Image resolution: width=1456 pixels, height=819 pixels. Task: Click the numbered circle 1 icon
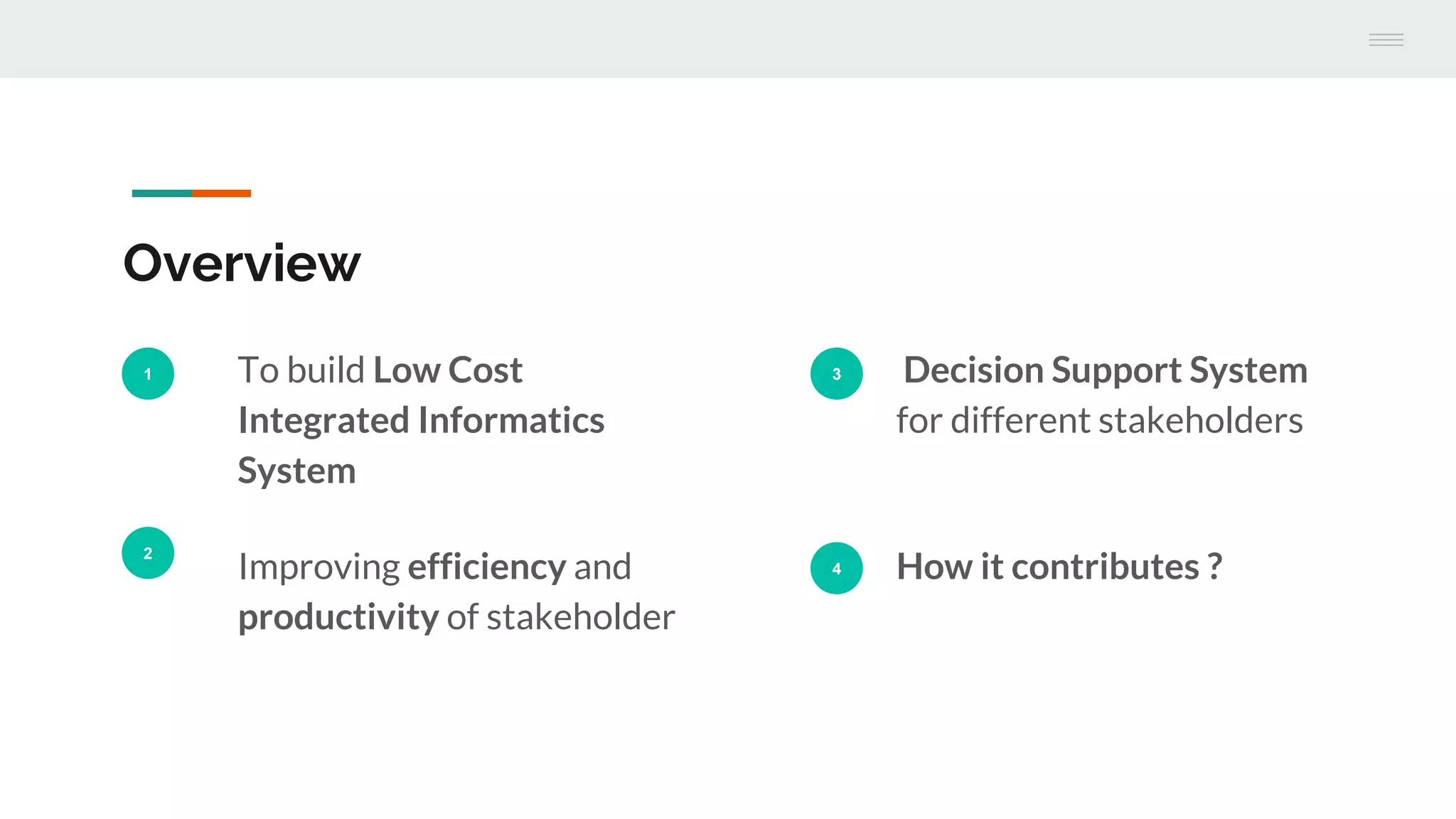tap(148, 373)
